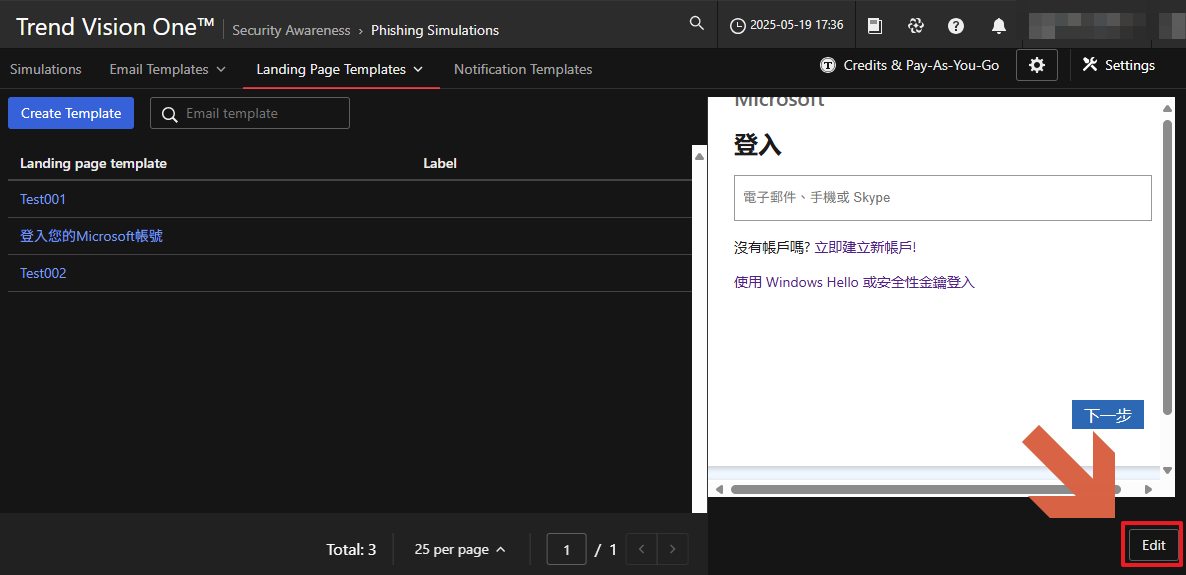The image size is (1186, 575).
Task: Expand the Landing Page Templates dropdown chevron
Action: point(418,69)
